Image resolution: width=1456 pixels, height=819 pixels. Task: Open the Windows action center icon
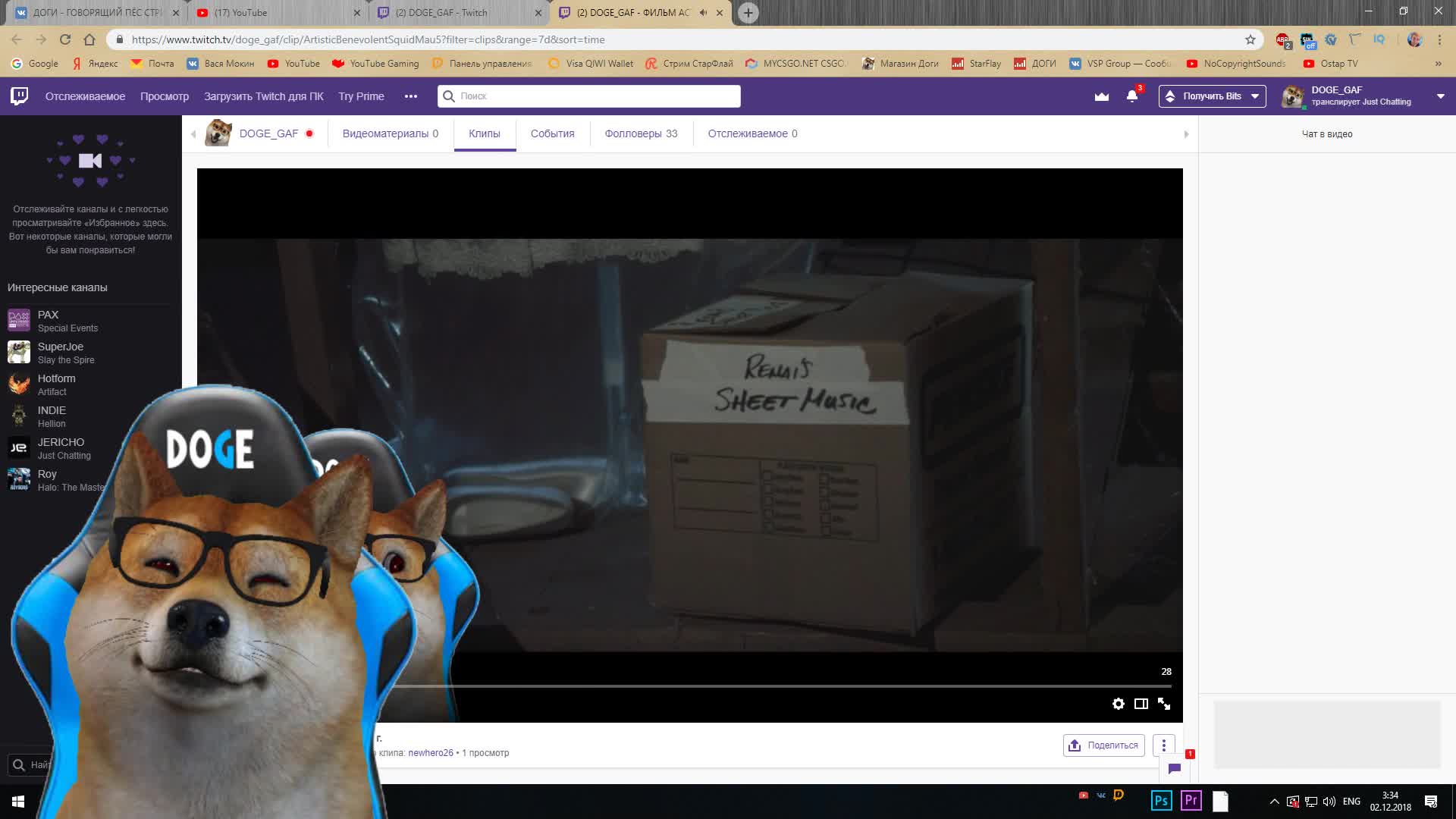[1431, 802]
